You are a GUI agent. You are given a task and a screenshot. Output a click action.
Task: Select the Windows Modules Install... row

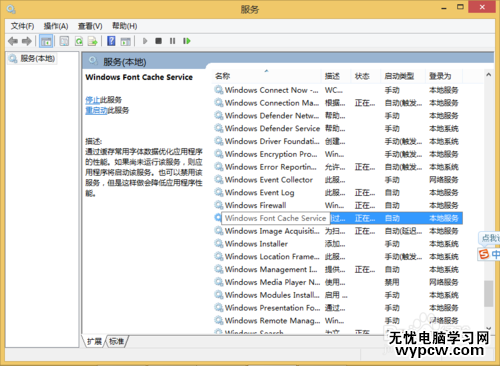[x=337, y=295]
